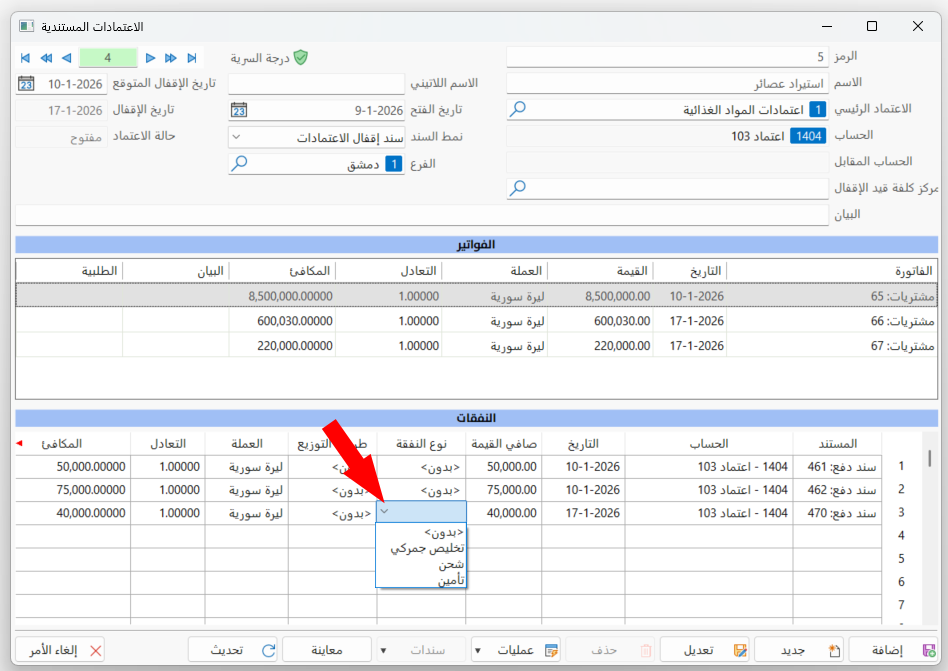Click into the البيان statement field
Image resolution: width=948 pixels, height=671 pixels.
422,215
